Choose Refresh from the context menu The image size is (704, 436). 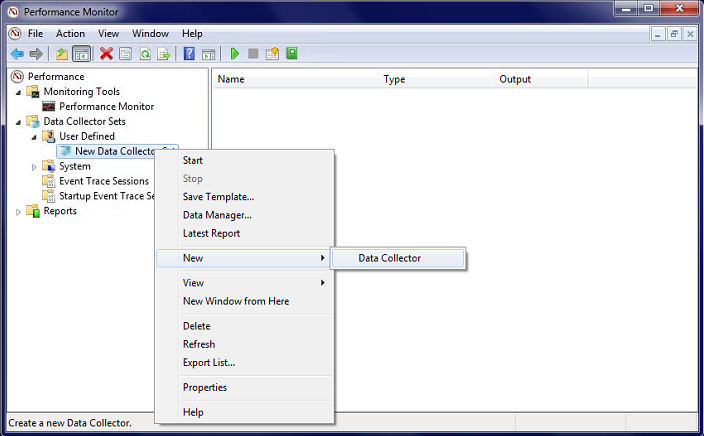point(245,344)
